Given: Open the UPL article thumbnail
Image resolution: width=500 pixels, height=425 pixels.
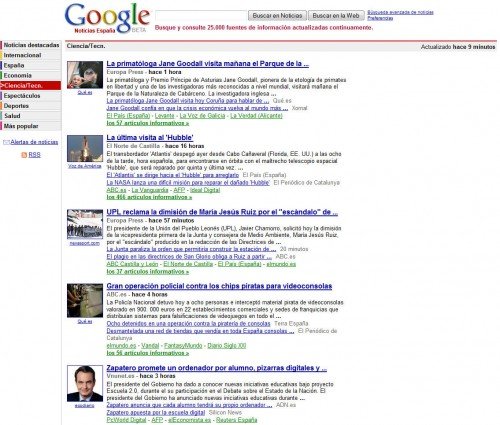Looking at the screenshot, I should [x=85, y=224].
